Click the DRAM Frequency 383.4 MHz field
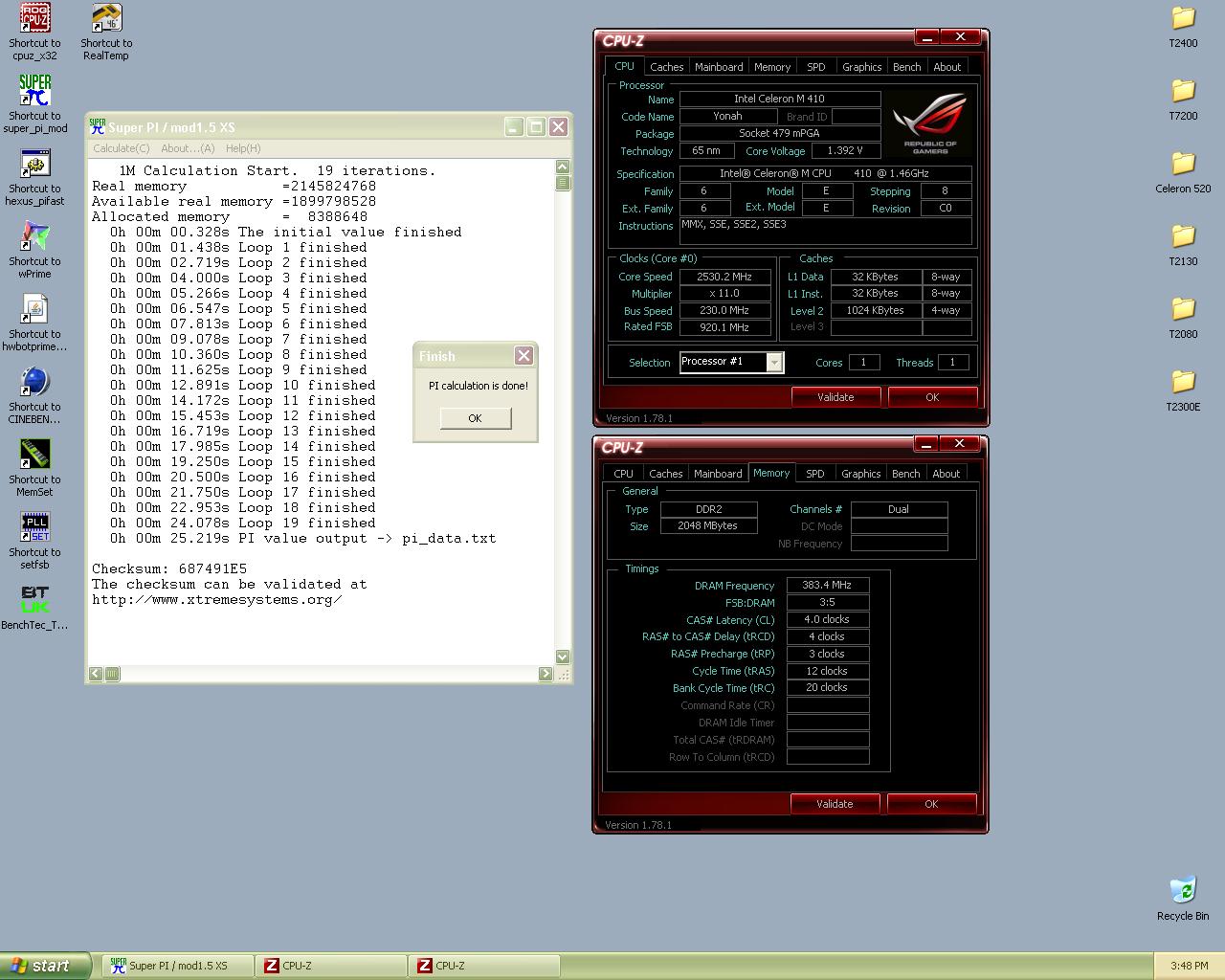The width and height of the screenshot is (1225, 980). 828,585
